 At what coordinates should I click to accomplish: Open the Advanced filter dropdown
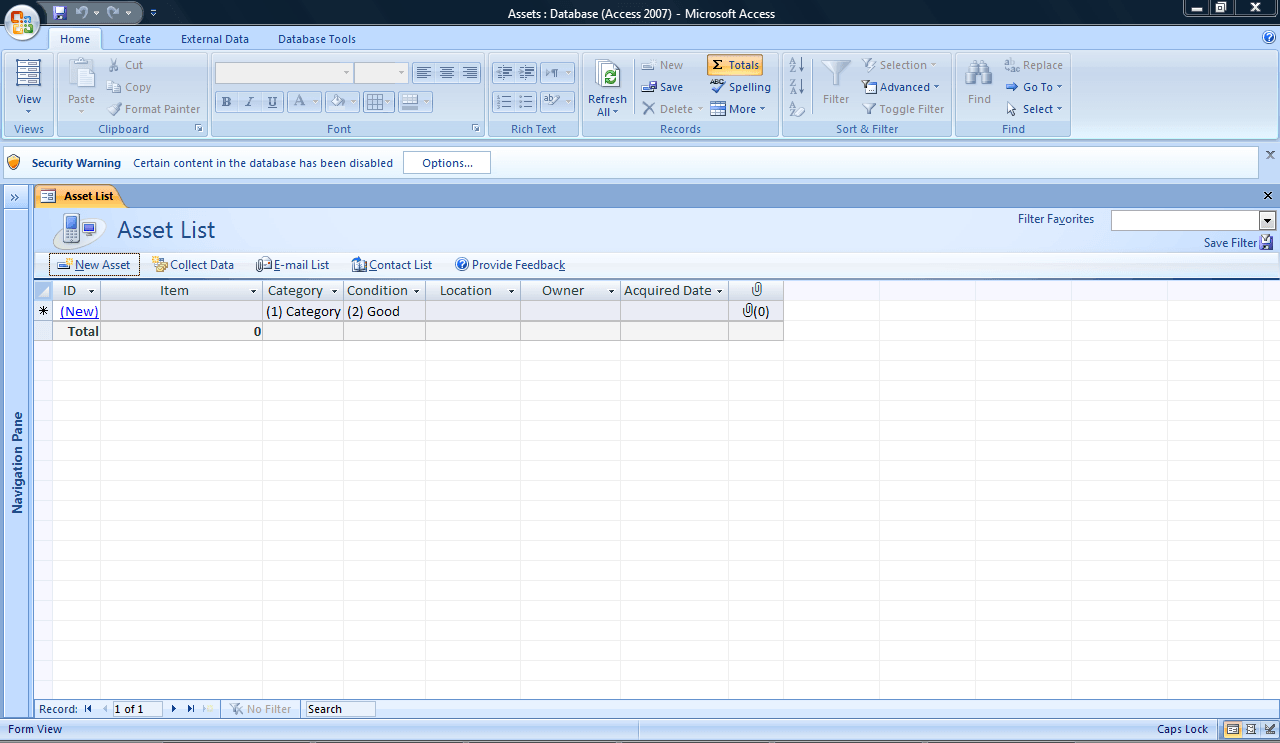point(901,87)
